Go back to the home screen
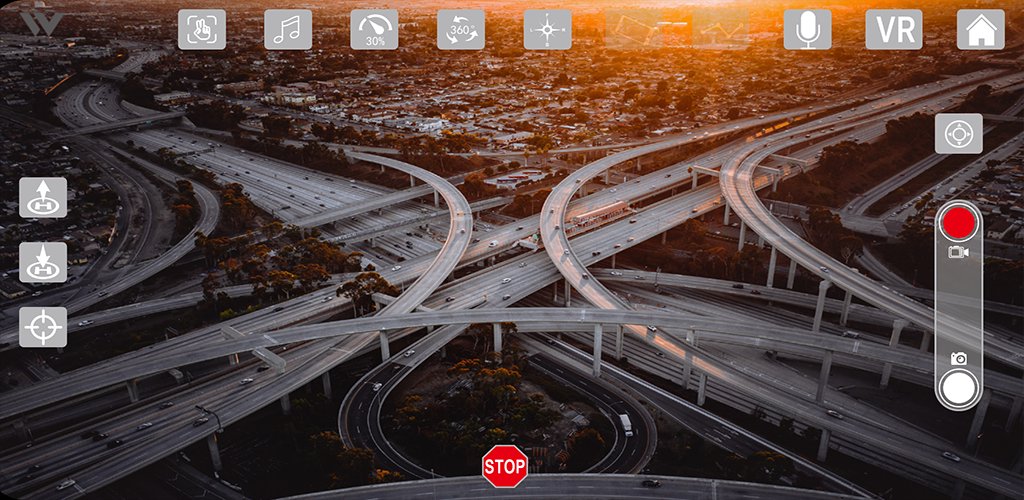The width and height of the screenshot is (1024, 500). point(980,30)
